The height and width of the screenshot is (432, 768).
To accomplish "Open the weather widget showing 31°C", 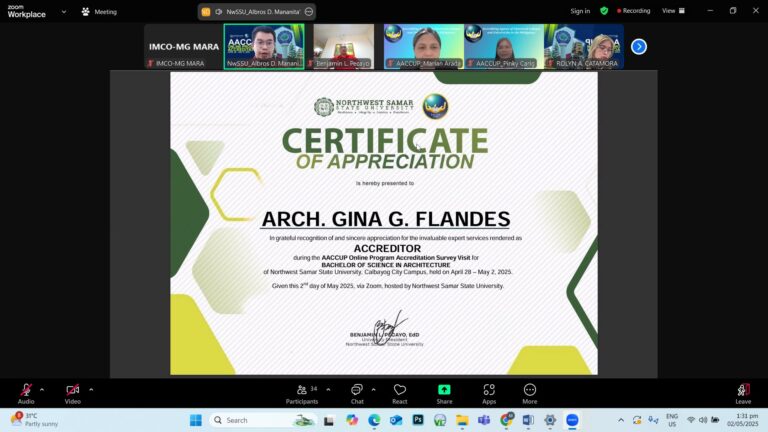I will pos(35,420).
